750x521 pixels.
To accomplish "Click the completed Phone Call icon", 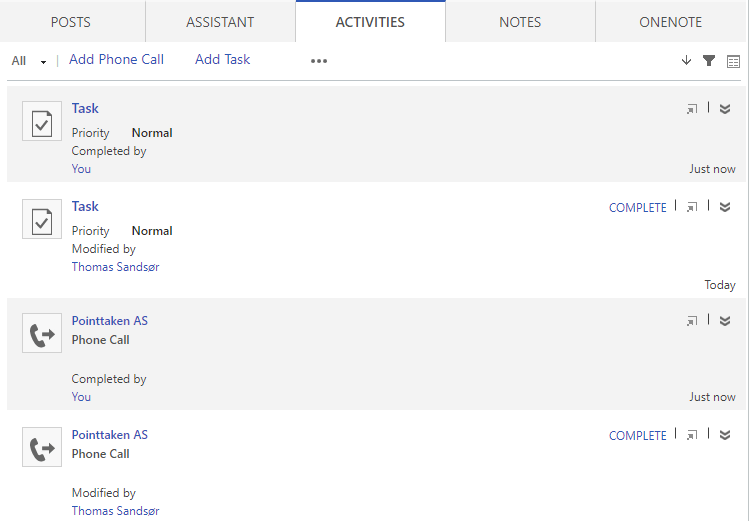I will tap(42, 334).
